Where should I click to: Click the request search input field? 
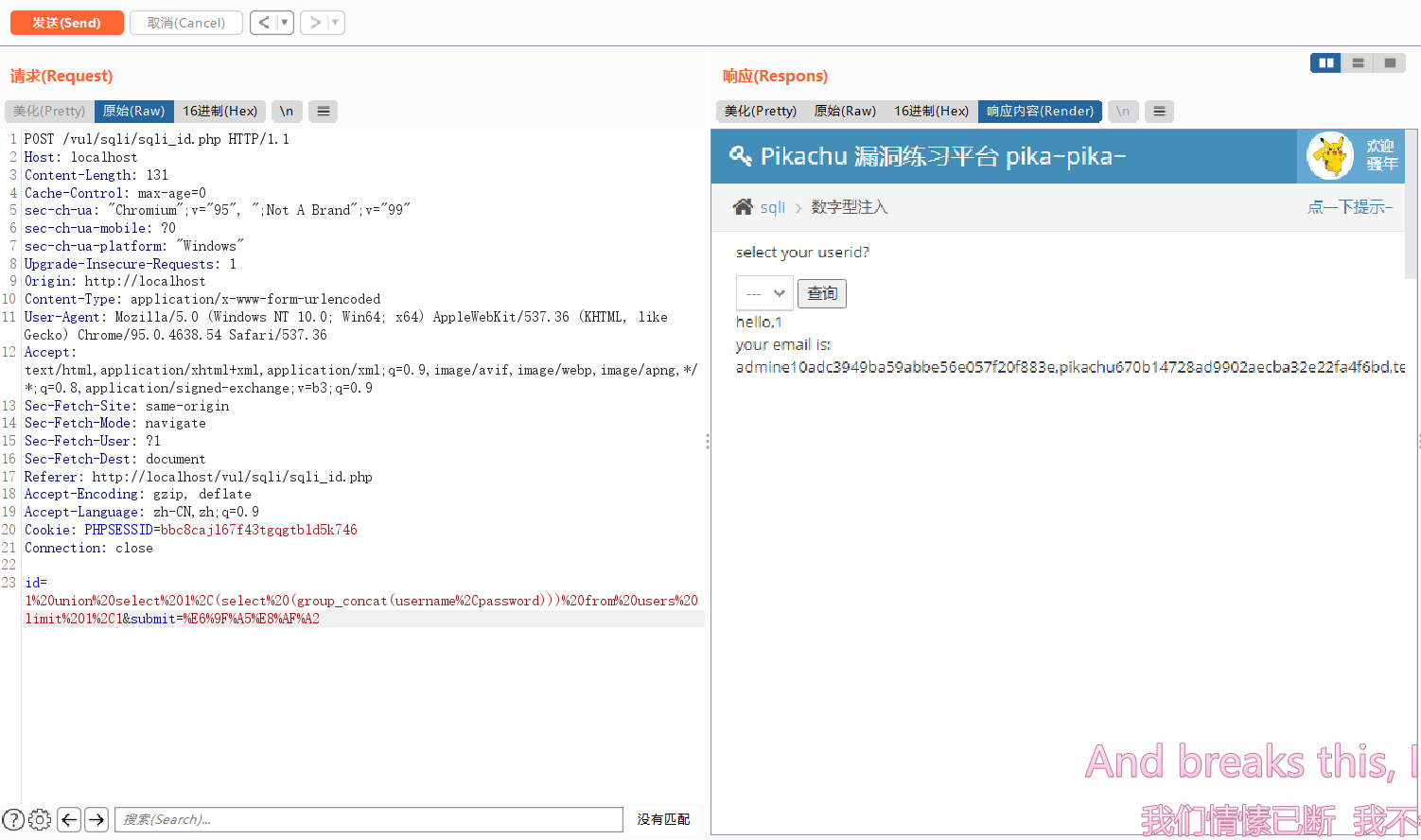coord(369,820)
